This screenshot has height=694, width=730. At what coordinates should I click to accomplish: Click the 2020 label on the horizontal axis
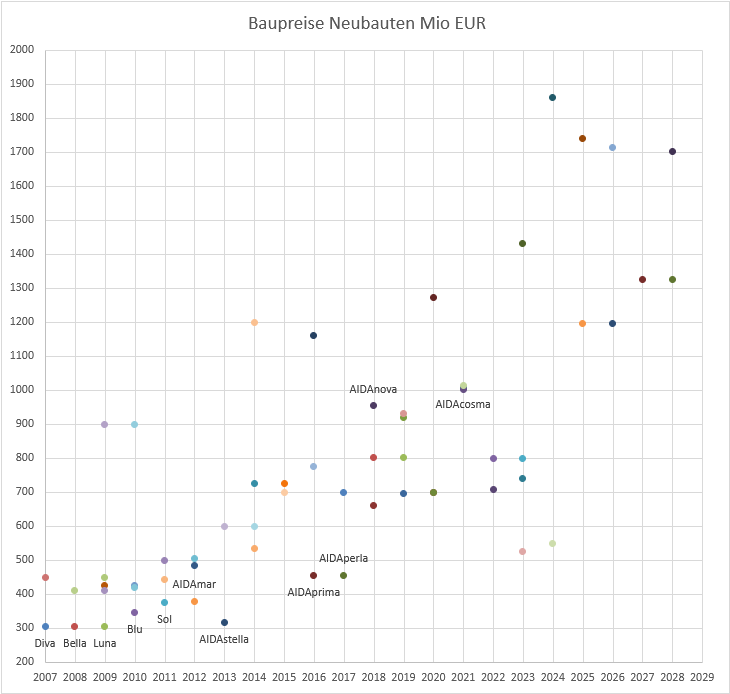pos(433,677)
